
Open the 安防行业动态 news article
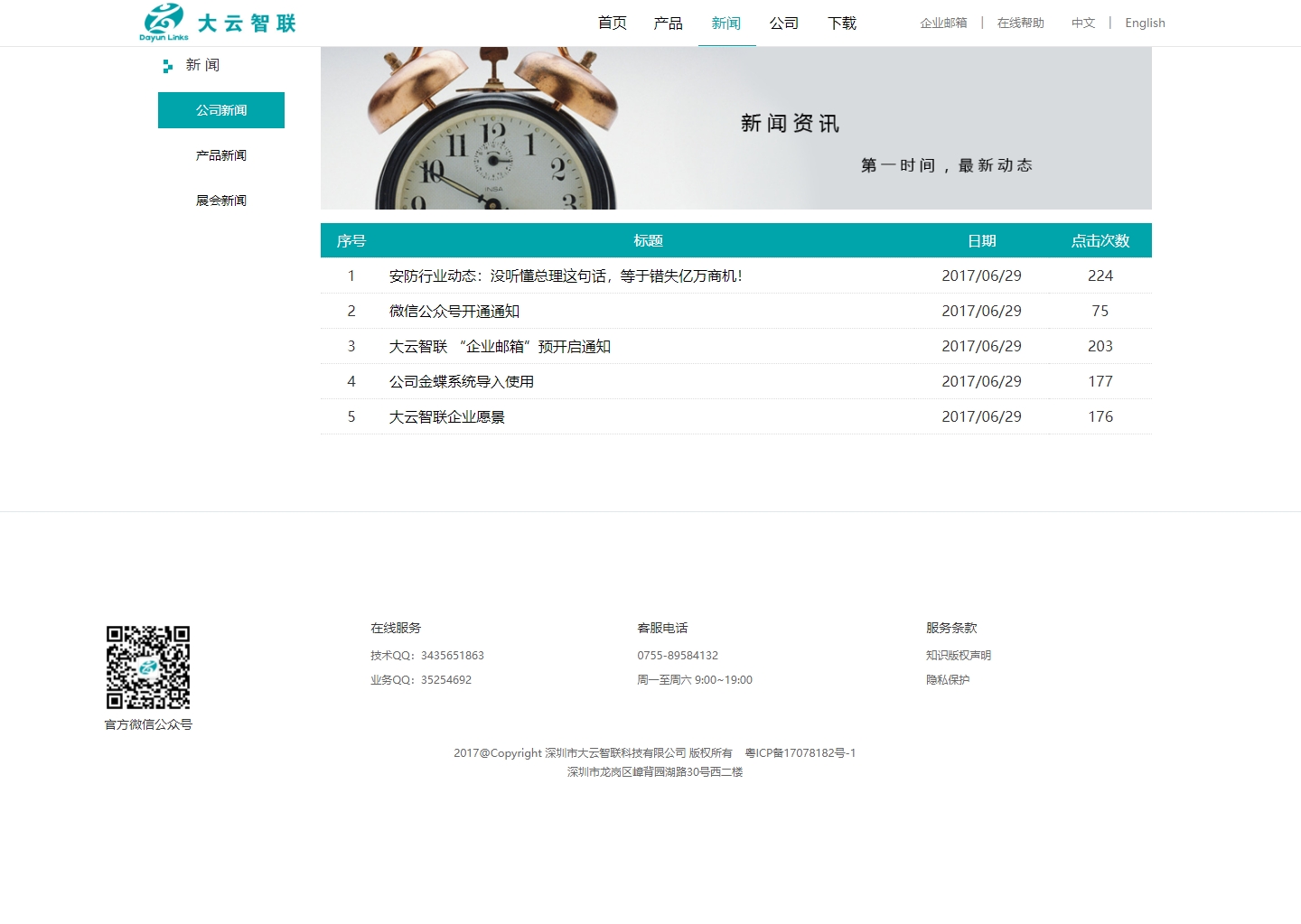(566, 276)
